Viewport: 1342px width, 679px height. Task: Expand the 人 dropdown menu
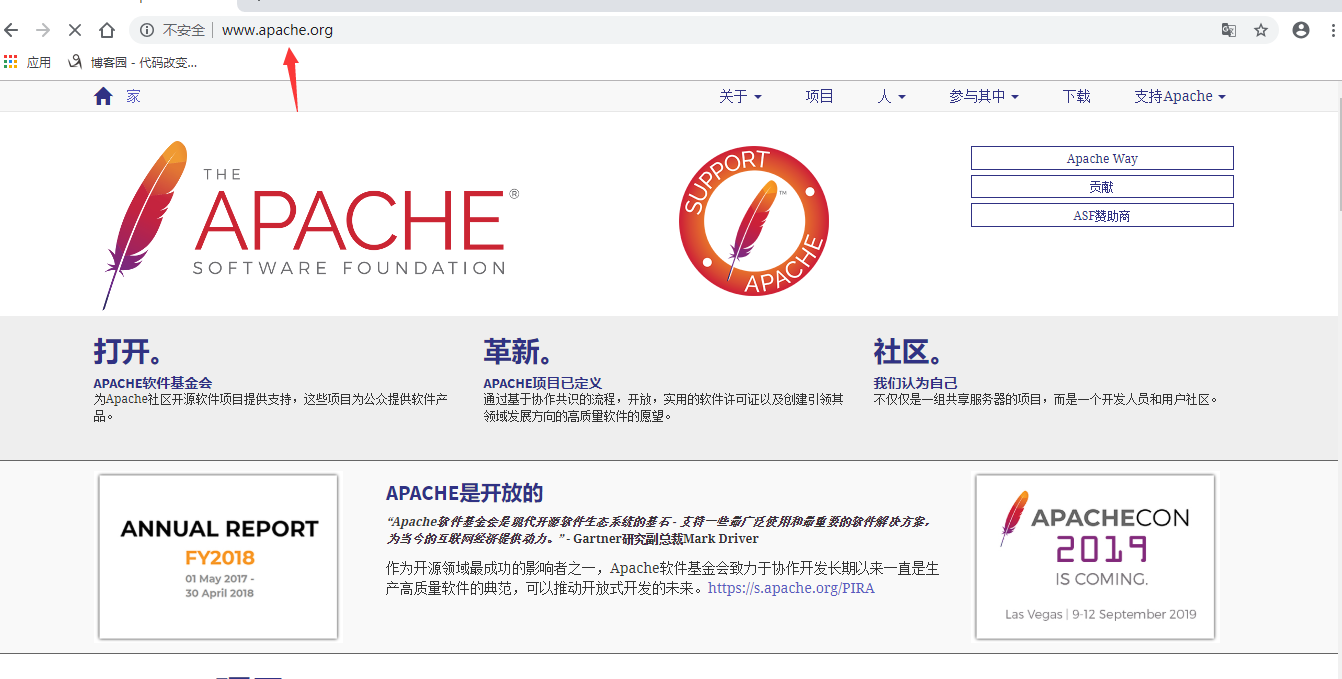click(891, 96)
